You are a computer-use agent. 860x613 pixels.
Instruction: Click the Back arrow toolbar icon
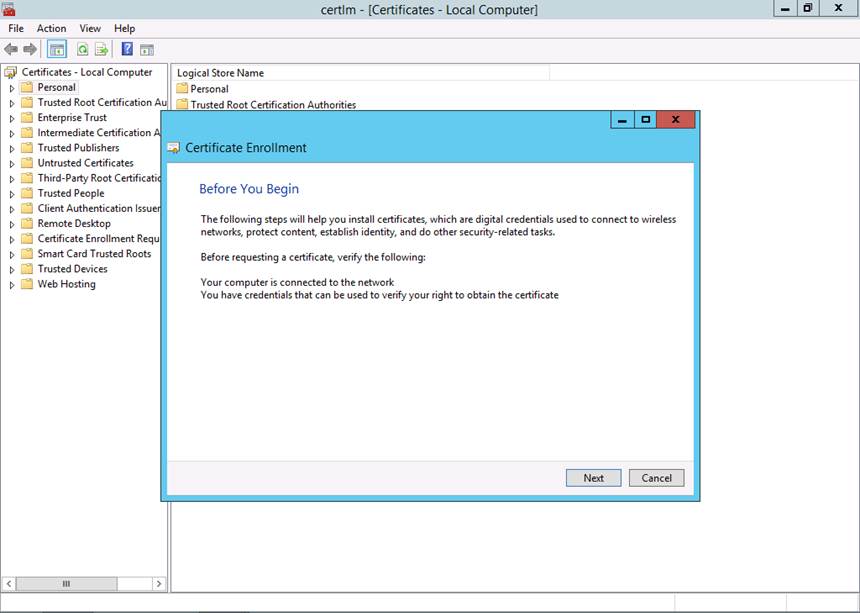point(11,49)
